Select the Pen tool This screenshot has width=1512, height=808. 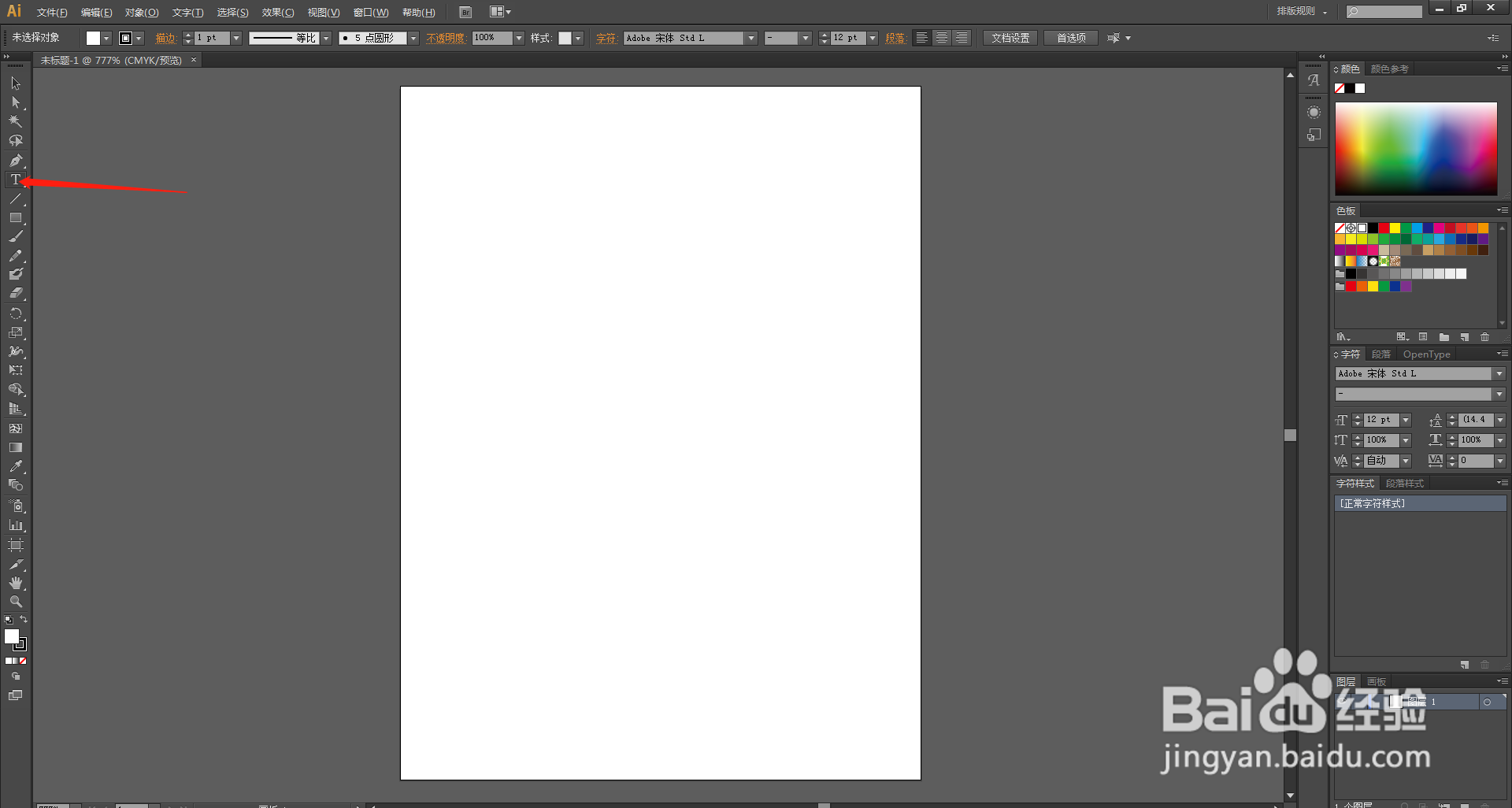[x=15, y=161]
